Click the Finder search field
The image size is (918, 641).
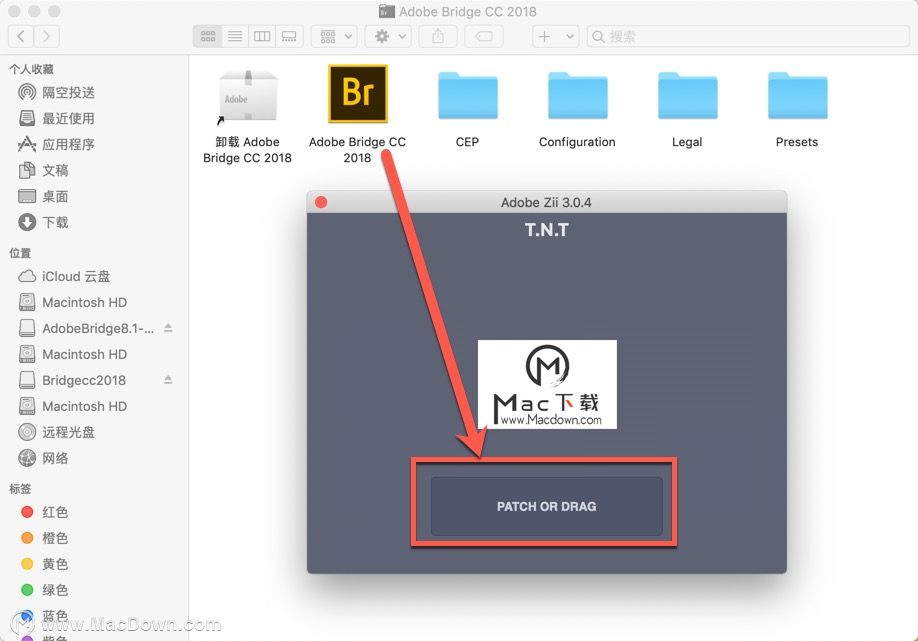748,36
